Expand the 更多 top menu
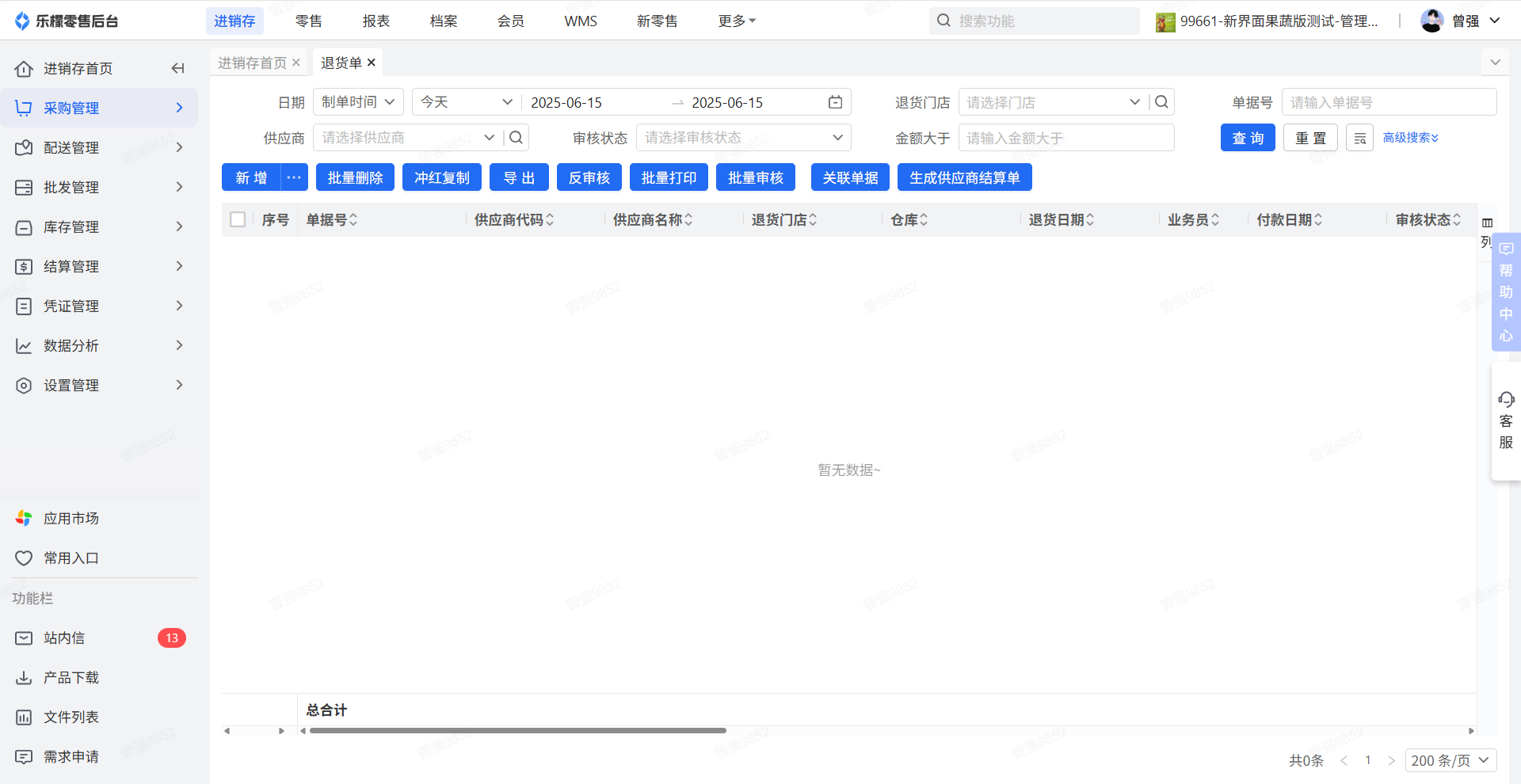This screenshot has width=1521, height=784. (737, 21)
